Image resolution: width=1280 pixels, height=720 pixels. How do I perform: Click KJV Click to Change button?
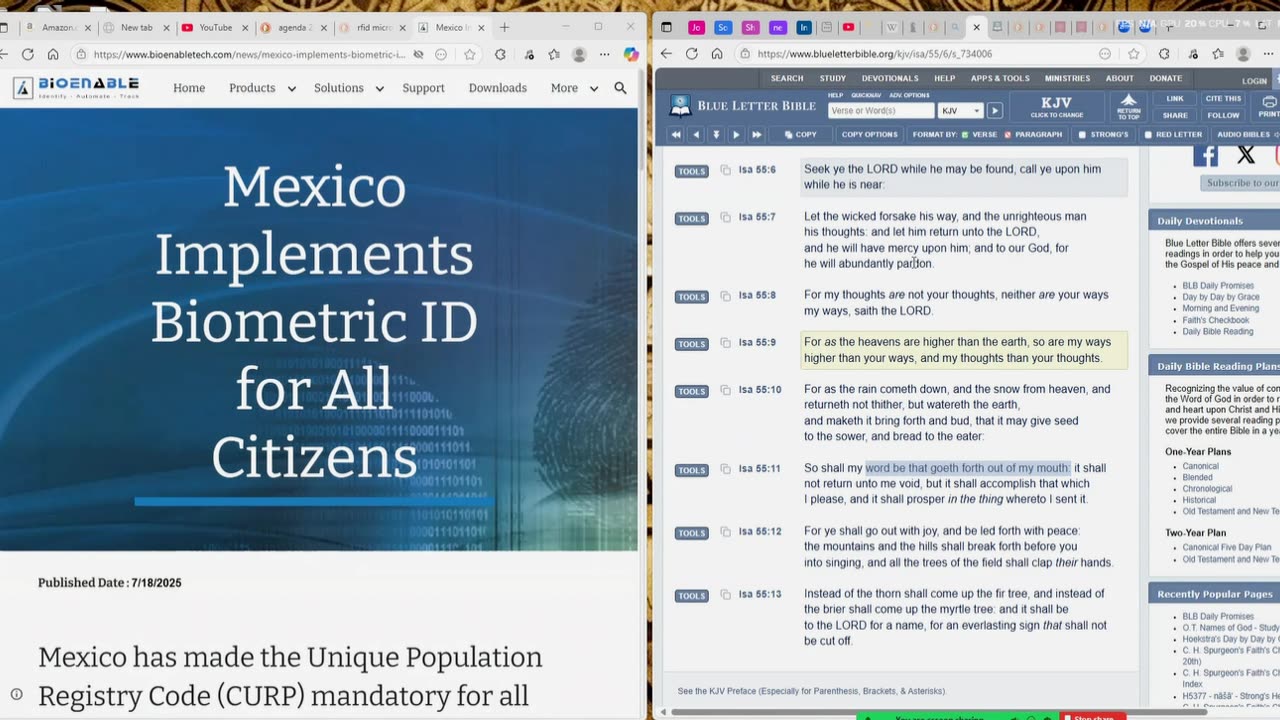pyautogui.click(x=1056, y=106)
